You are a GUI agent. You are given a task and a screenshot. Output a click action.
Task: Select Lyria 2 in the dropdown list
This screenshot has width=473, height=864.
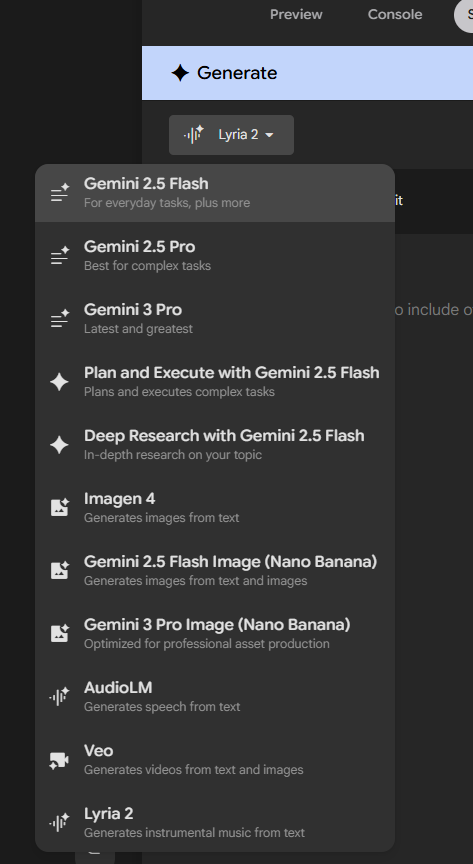pos(215,822)
